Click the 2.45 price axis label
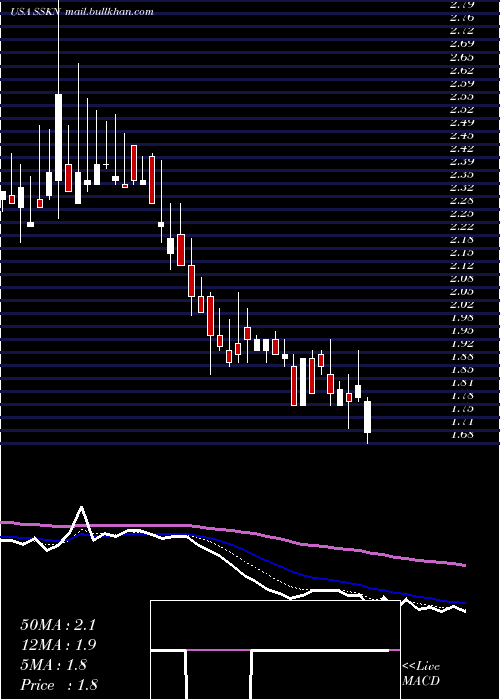This screenshot has width=500, height=700. click(461, 135)
